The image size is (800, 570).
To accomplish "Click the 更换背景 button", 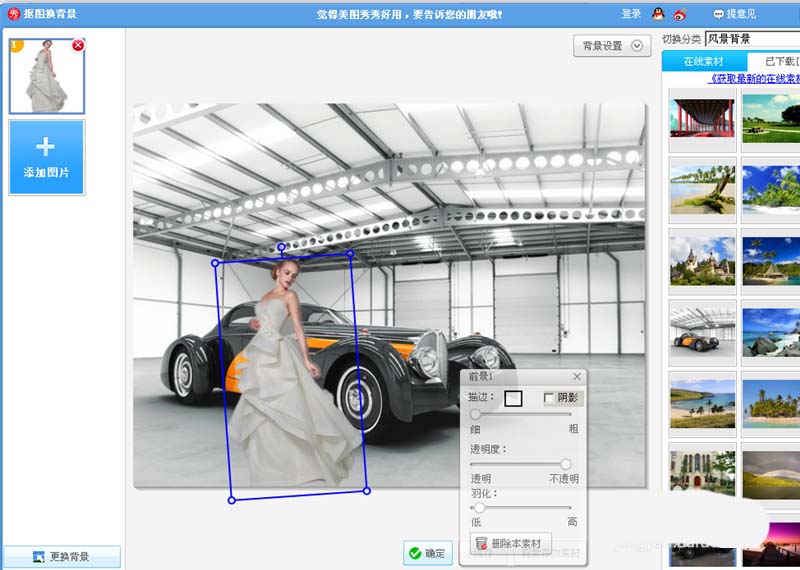I will (61, 556).
